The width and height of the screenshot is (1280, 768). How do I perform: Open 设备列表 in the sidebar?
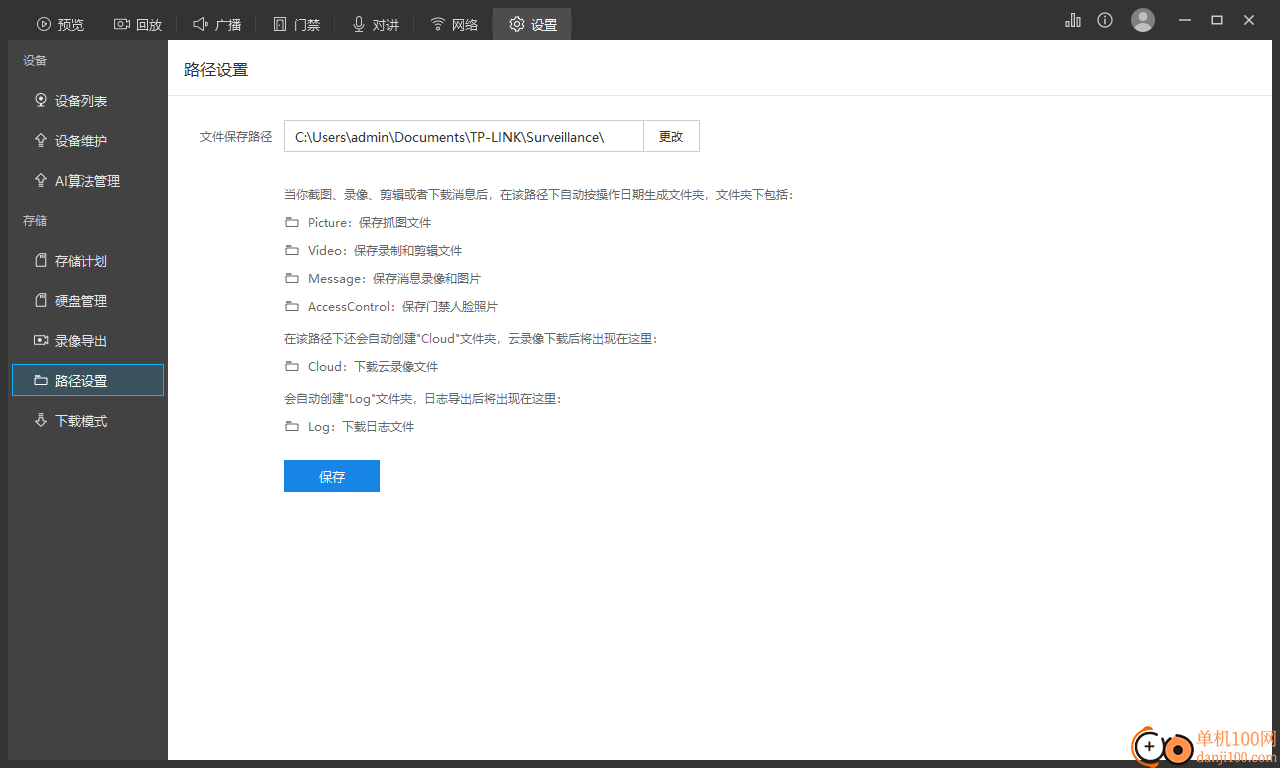[88, 101]
